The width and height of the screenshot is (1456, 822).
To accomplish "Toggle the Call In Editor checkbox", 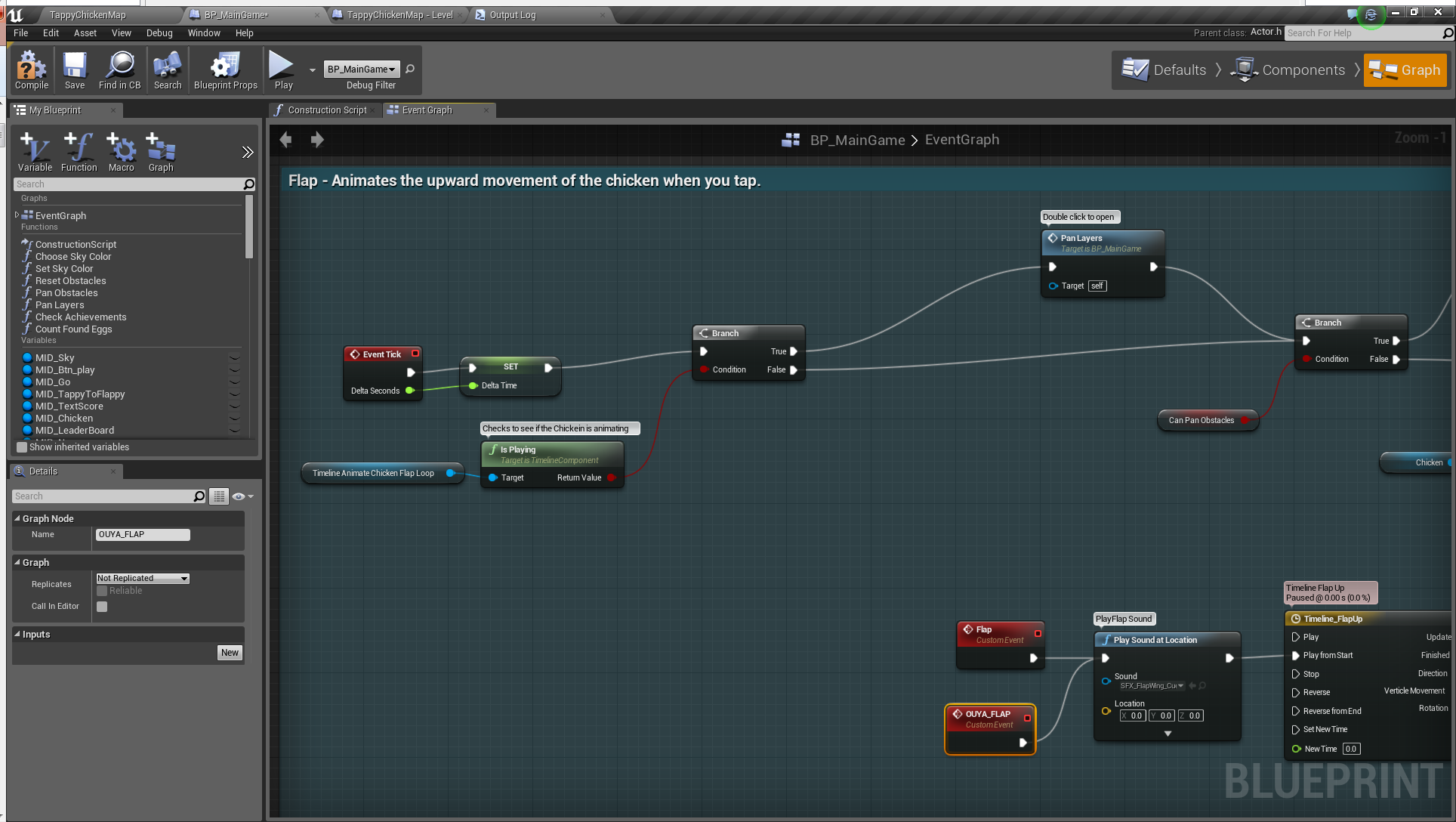I will (x=102, y=607).
